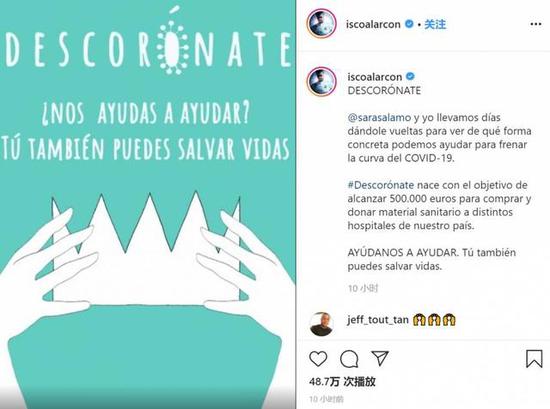
Task: Click the Descorónate video poster
Action: pos(148,204)
